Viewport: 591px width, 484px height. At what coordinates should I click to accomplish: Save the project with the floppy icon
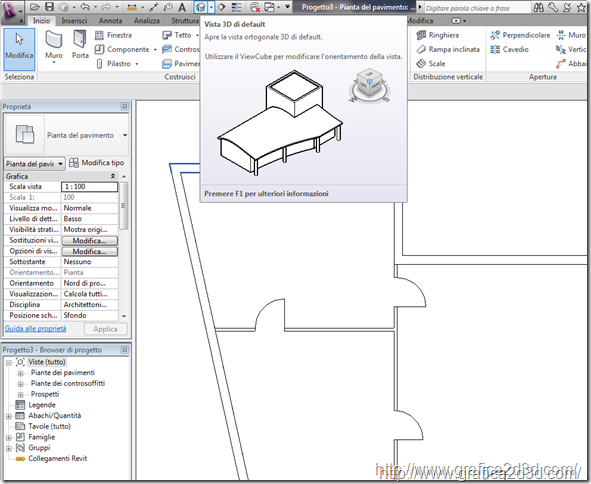coord(49,7)
